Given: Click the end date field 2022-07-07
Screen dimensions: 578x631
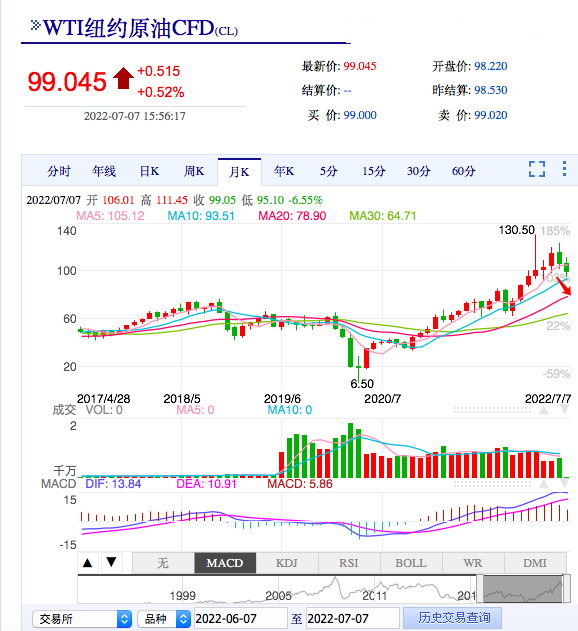Looking at the screenshot, I should (x=353, y=619).
